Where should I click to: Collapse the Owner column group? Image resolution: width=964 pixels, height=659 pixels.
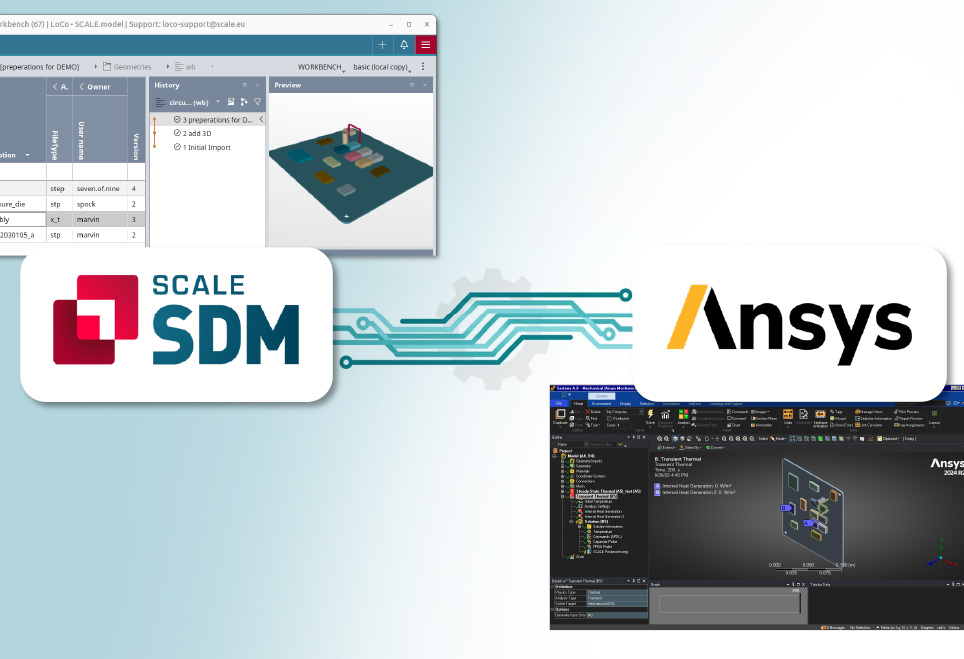coord(82,87)
